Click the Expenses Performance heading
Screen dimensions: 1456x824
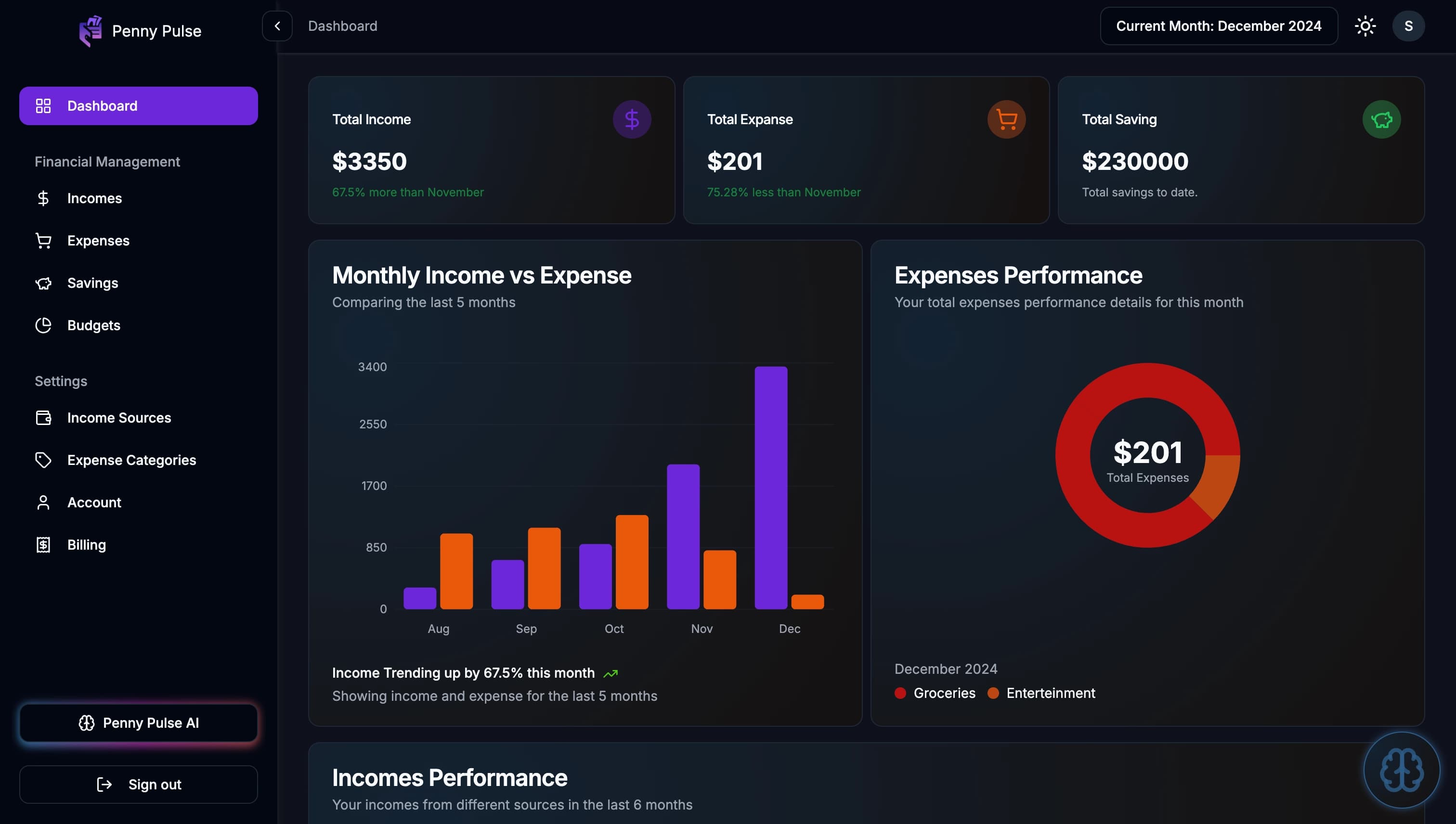(x=1018, y=276)
